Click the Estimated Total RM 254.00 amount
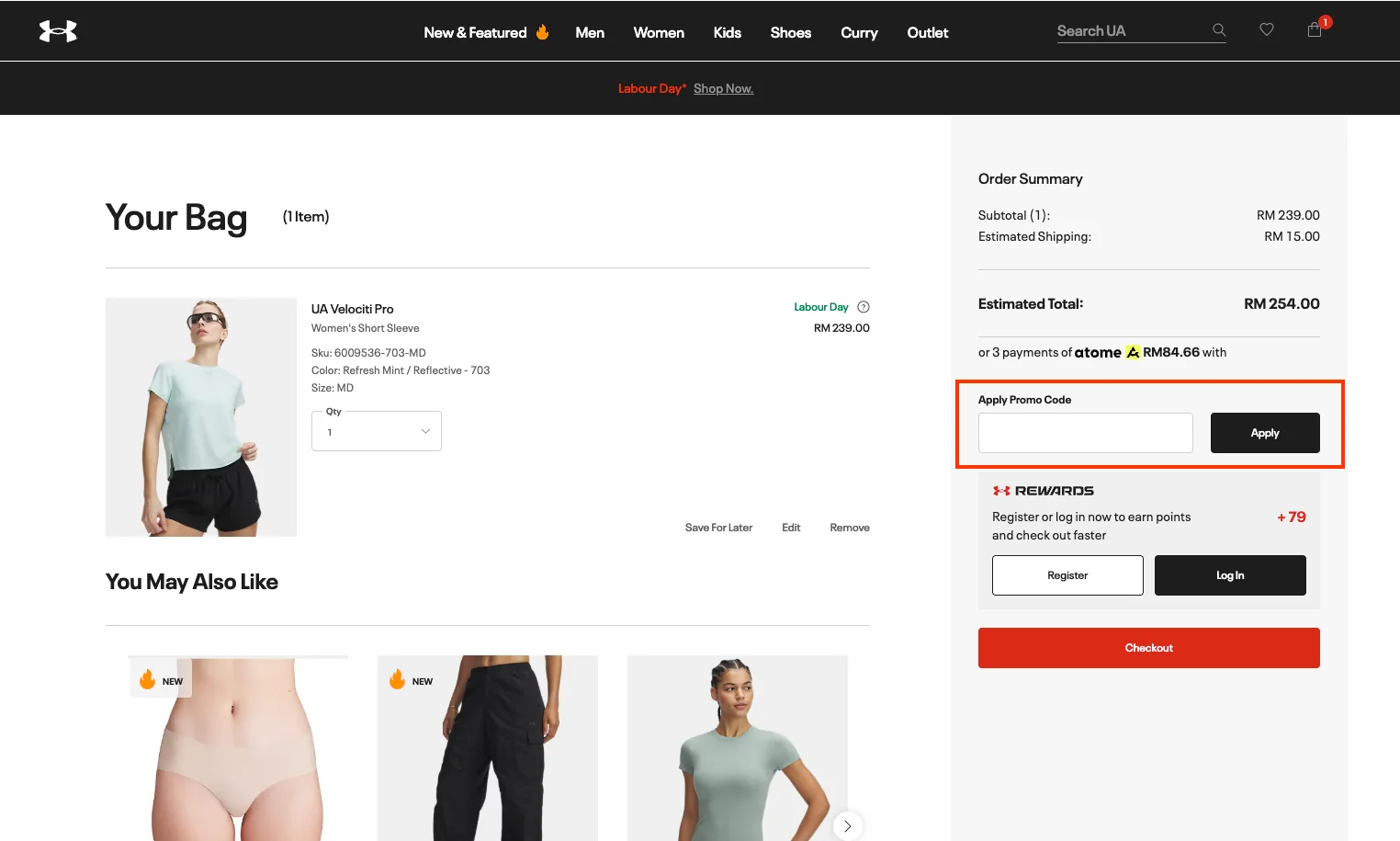The image size is (1400, 841). pos(1281,303)
